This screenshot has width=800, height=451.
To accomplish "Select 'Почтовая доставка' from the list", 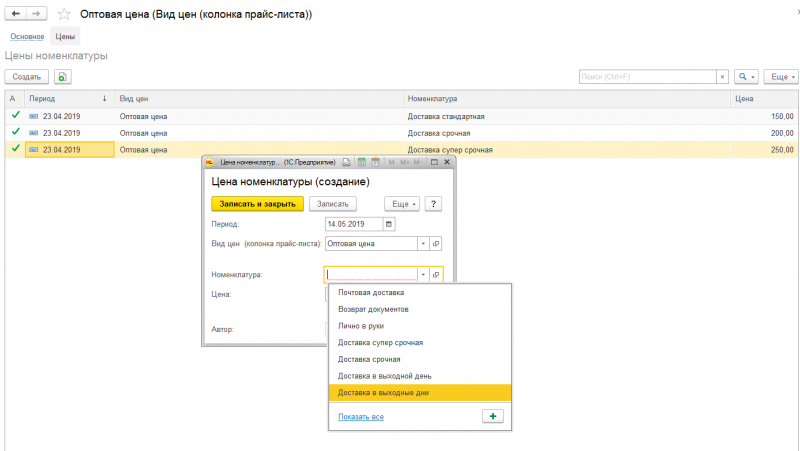I will pos(371,293).
